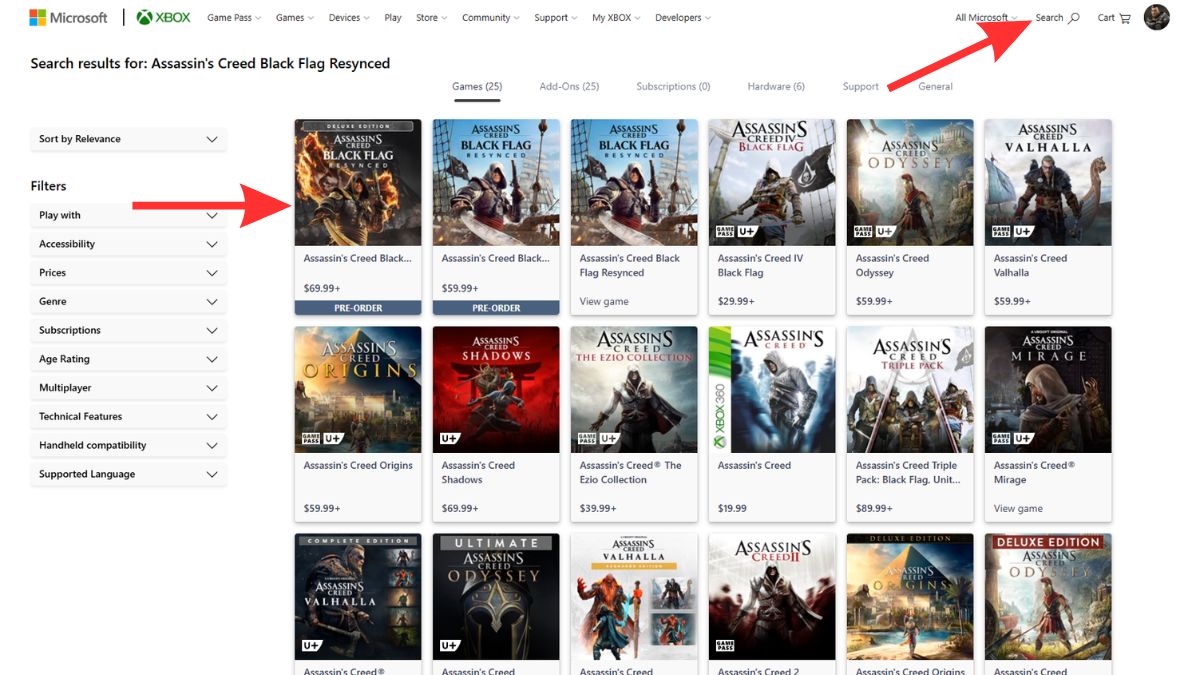Go to the Play page
This screenshot has height=675, width=1200.
click(x=393, y=18)
